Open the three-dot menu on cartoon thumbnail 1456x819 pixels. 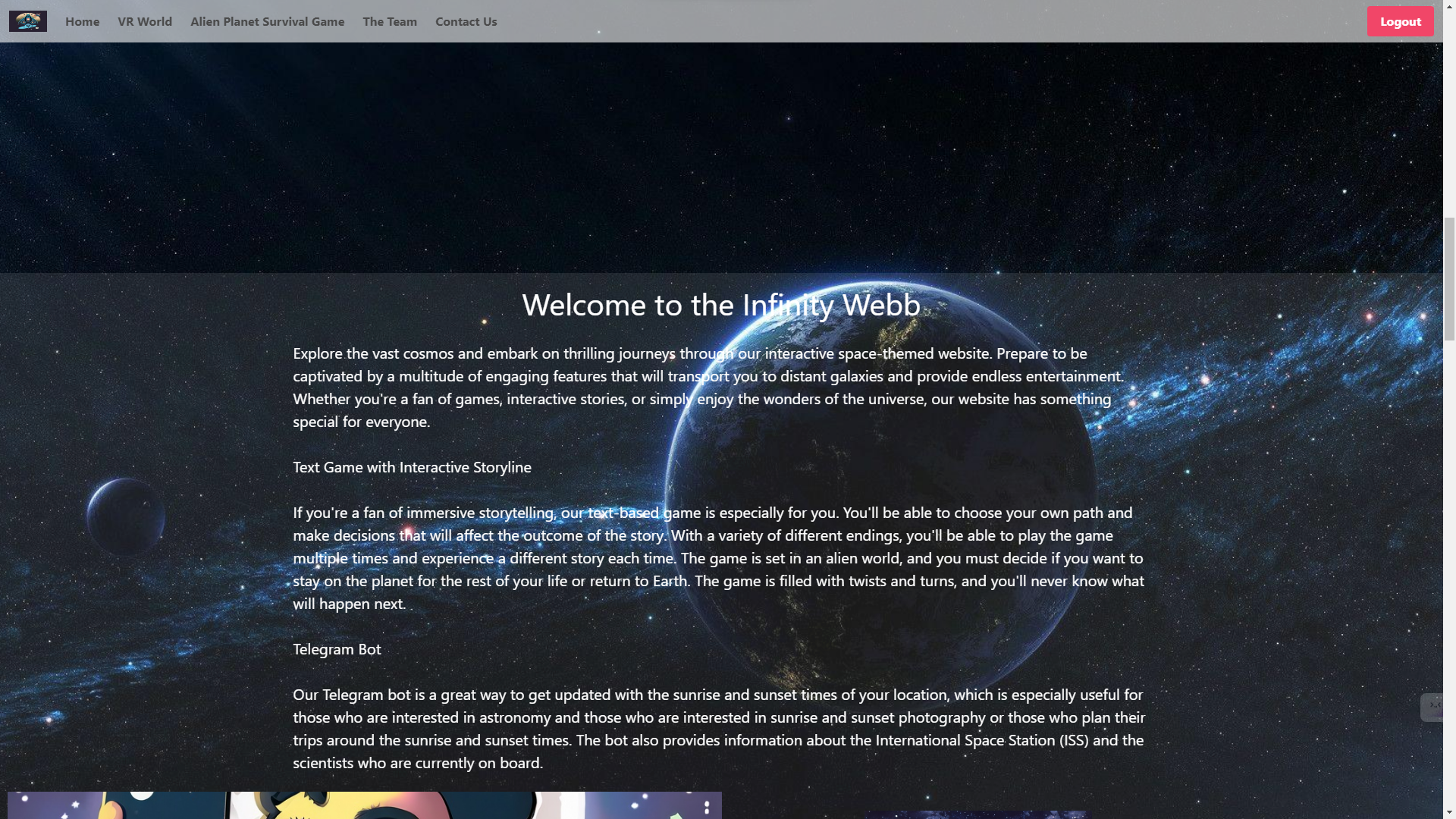point(707,807)
